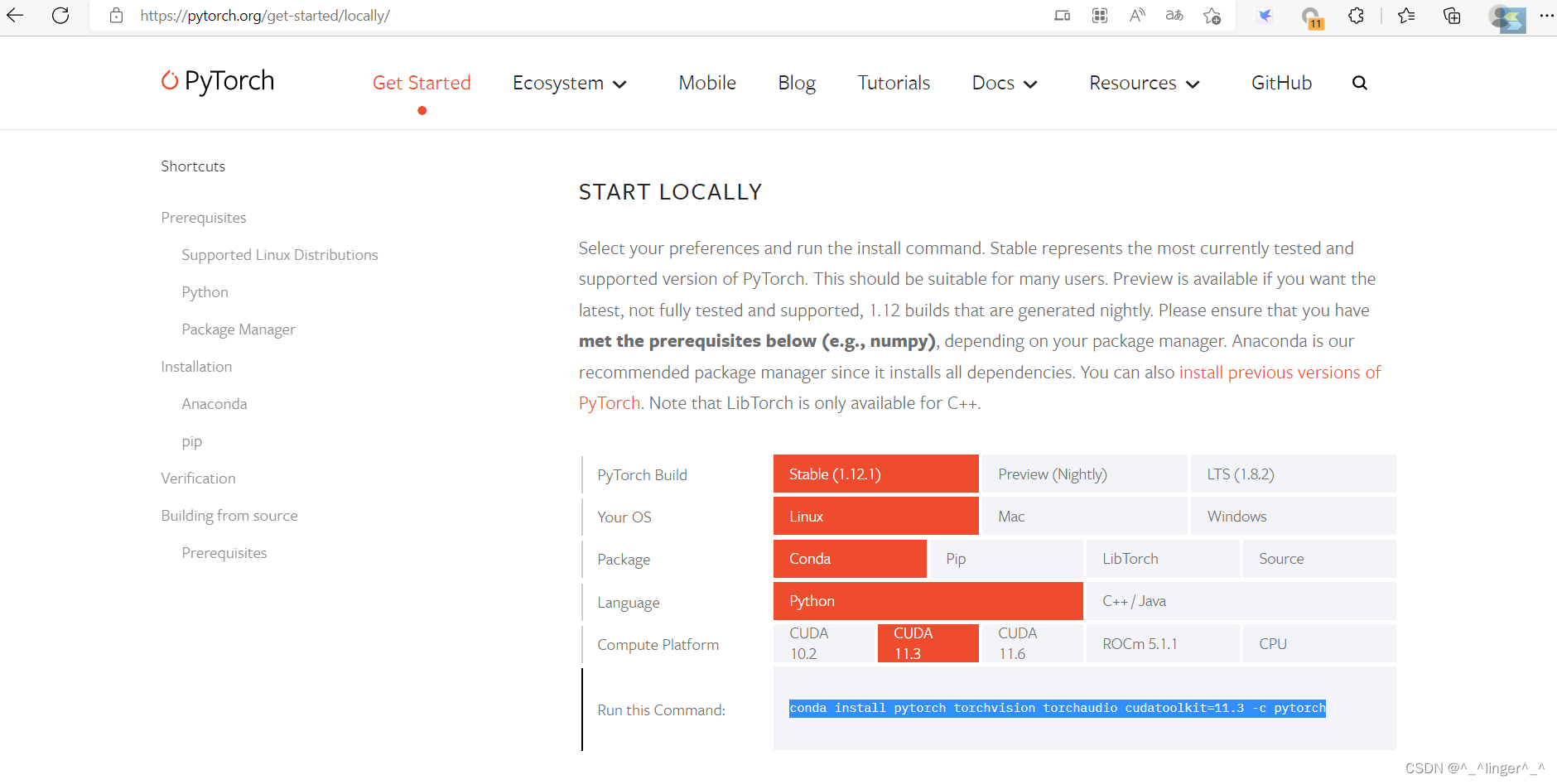
Task: Jump to Package Manager shortcut
Action: (x=239, y=329)
